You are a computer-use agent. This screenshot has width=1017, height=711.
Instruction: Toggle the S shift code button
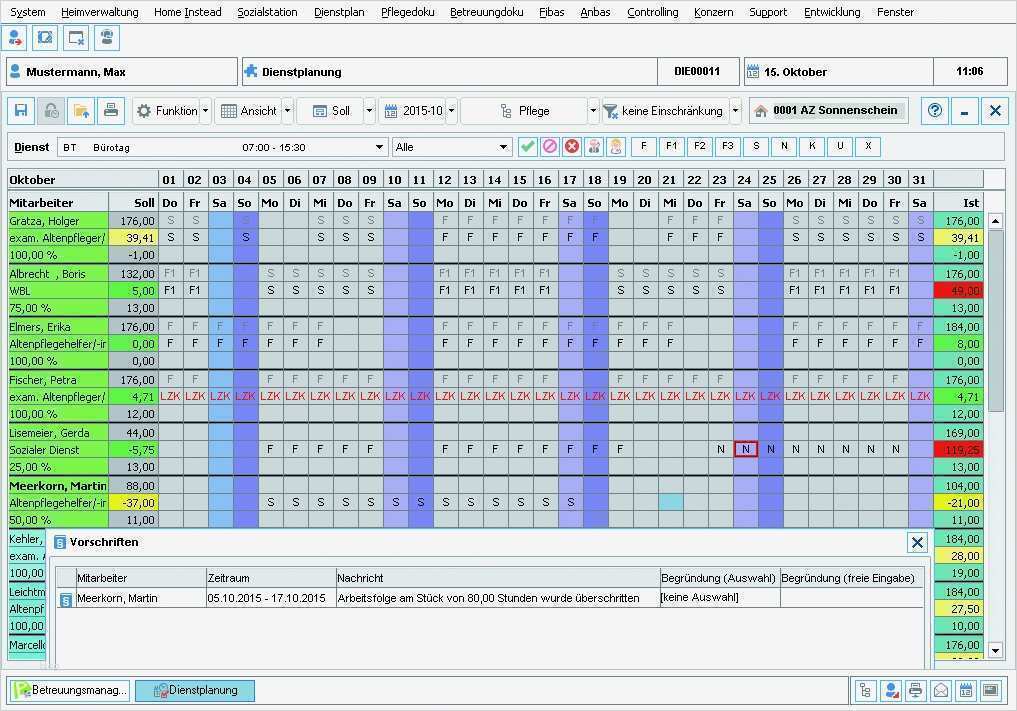coord(755,146)
